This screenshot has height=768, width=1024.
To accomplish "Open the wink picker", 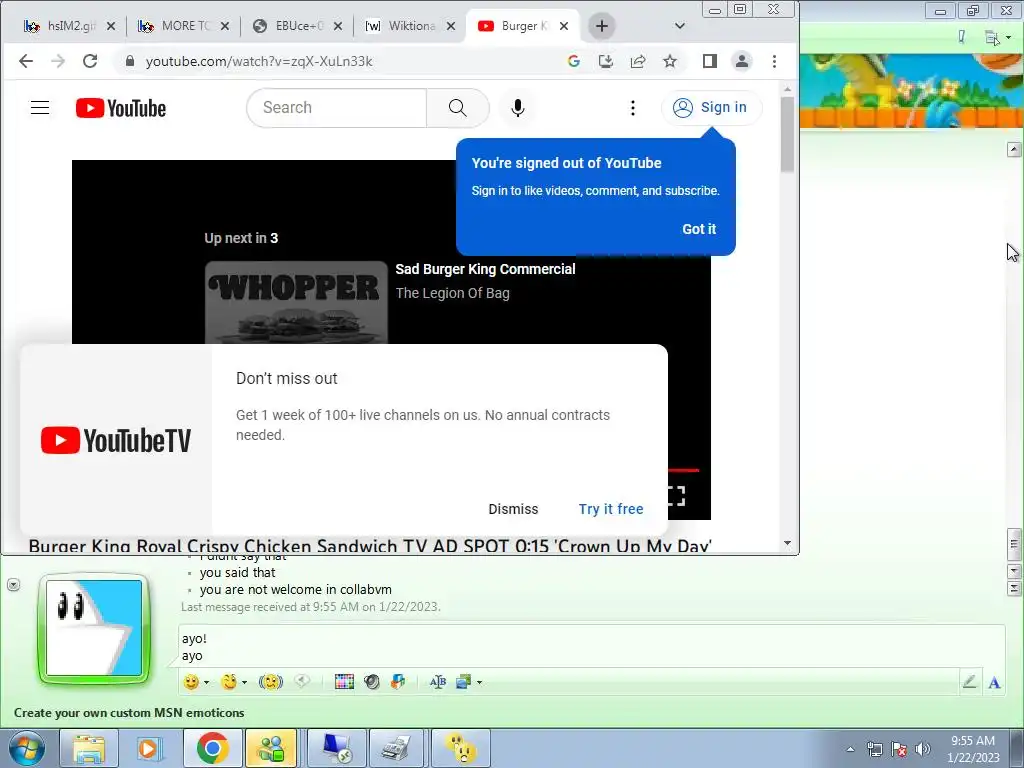I will click(x=229, y=682).
